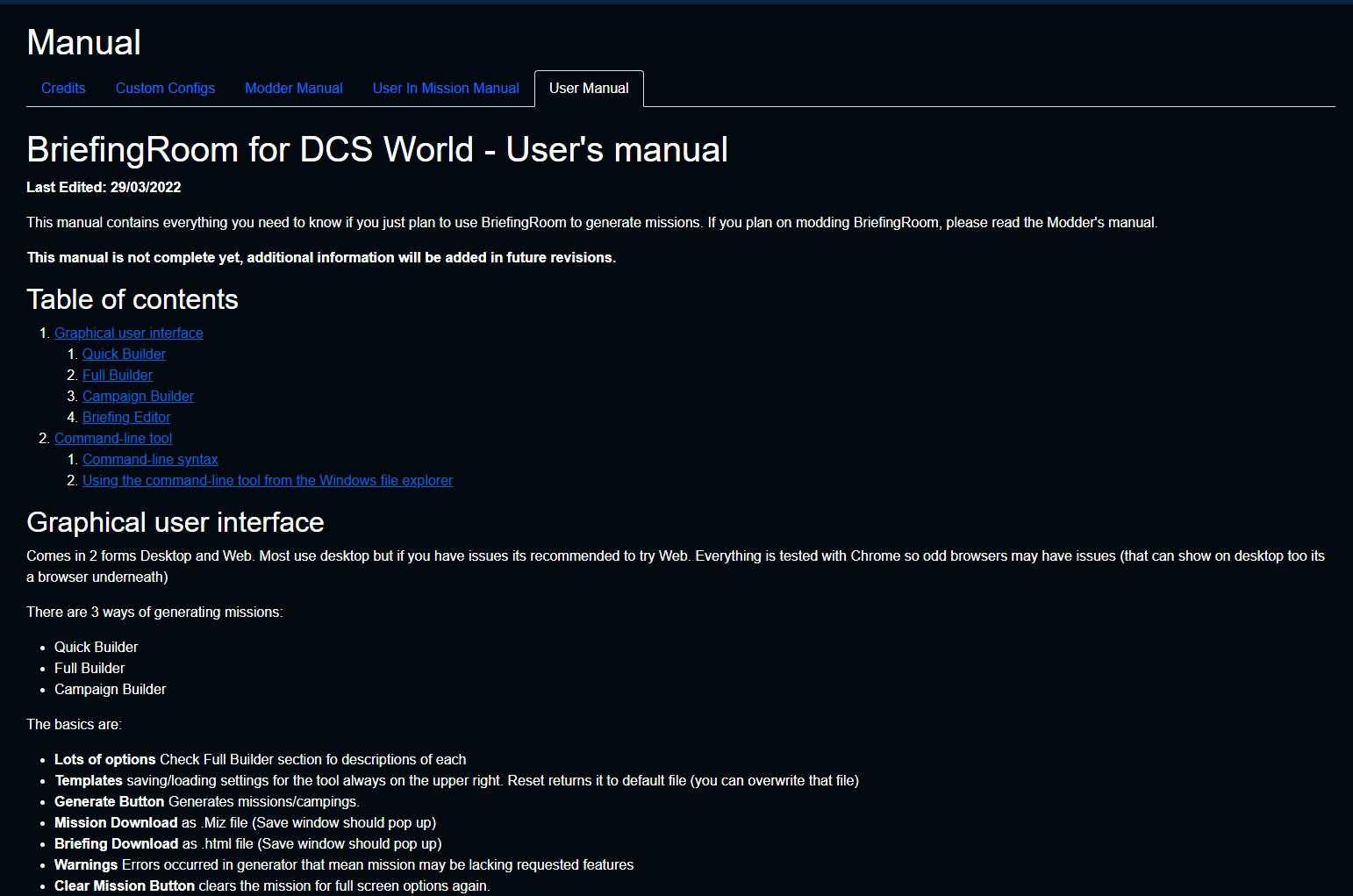
Task: Follow the Command-line syntax link
Action: point(150,460)
